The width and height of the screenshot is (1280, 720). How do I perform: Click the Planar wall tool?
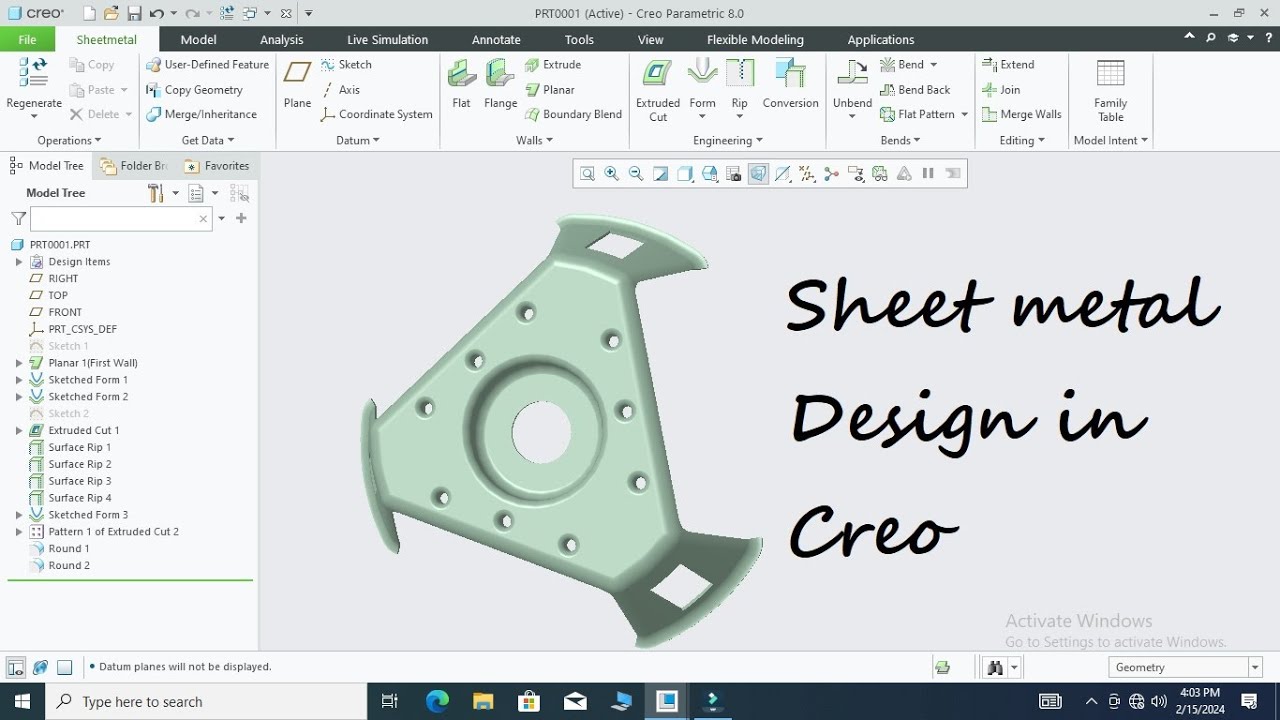pyautogui.click(x=550, y=89)
